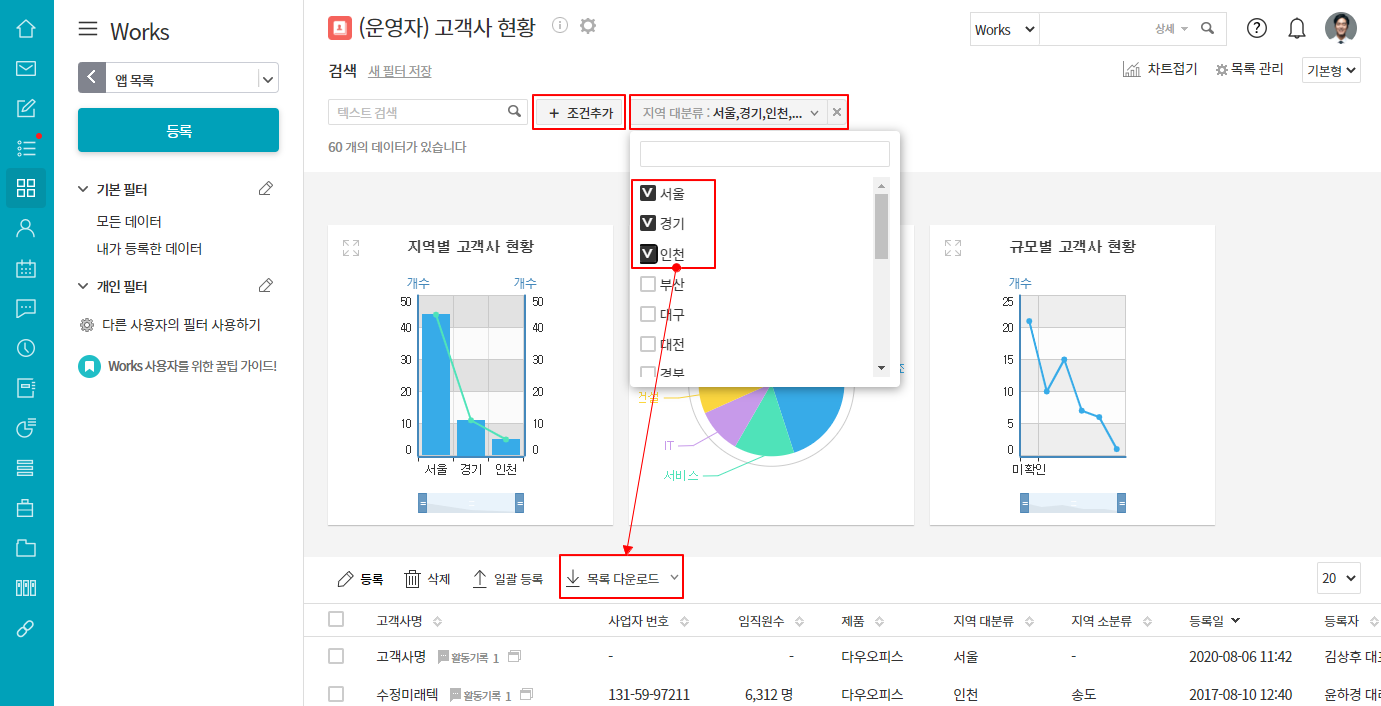This screenshot has width=1381, height=706.
Task: Click the 텍스트 검색 input field
Action: tap(420, 112)
